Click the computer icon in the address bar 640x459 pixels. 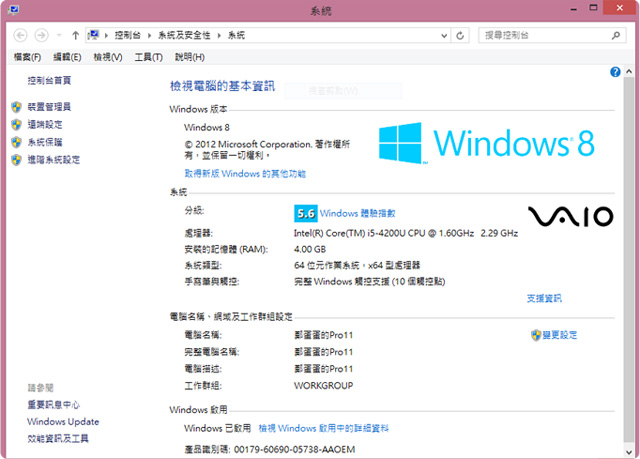tap(93, 35)
